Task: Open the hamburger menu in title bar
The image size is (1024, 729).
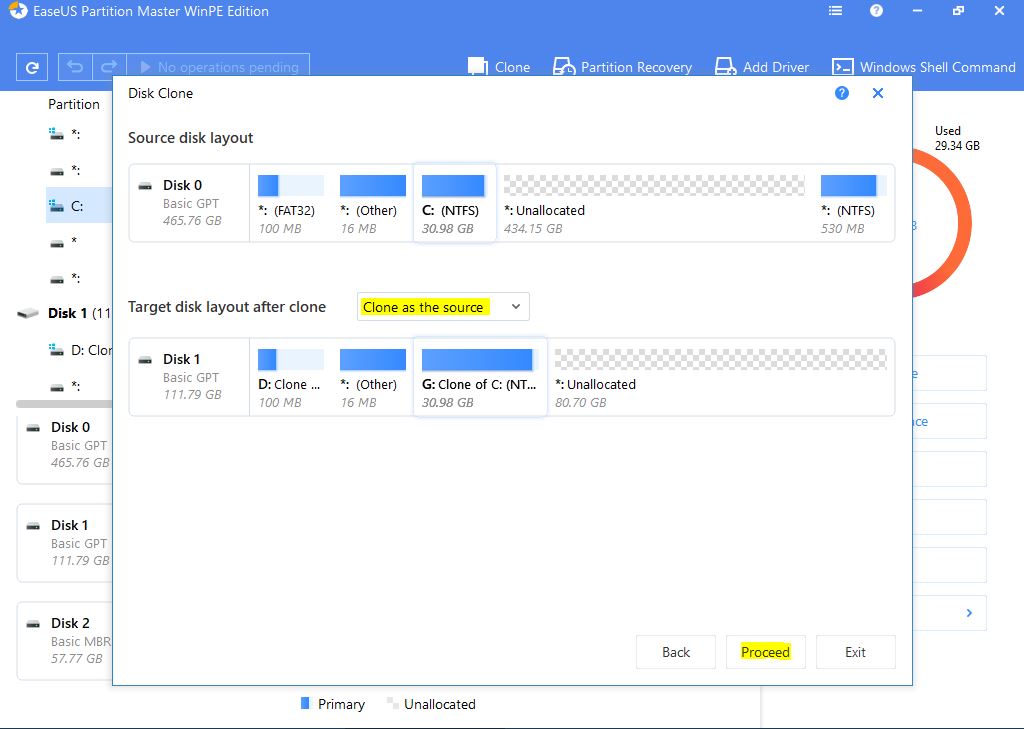Action: [x=836, y=11]
